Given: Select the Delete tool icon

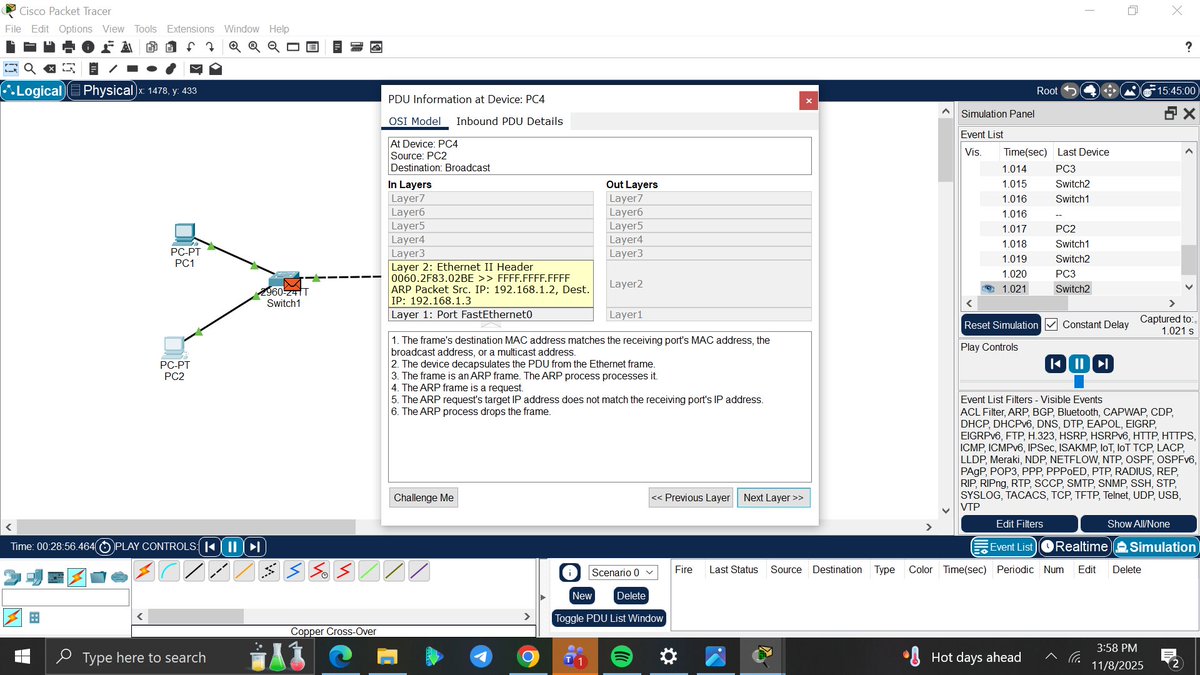Looking at the screenshot, I should (x=49, y=68).
